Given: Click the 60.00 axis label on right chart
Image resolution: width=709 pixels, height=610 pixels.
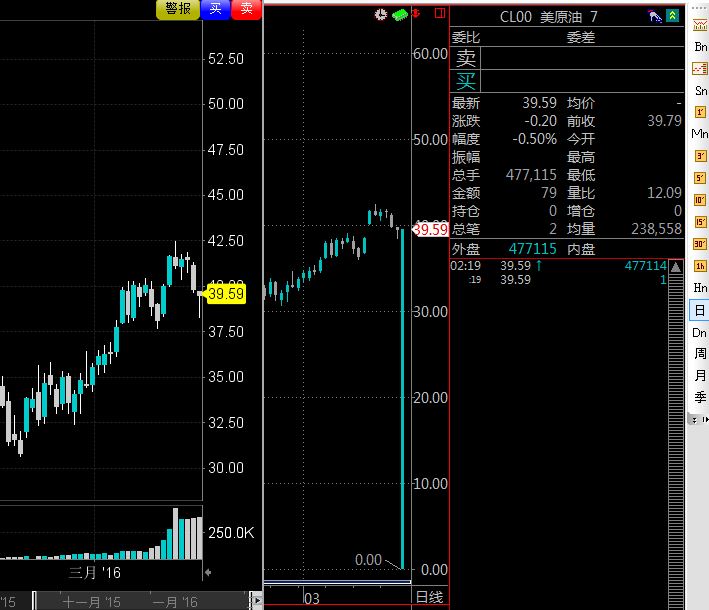Looking at the screenshot, I should point(430,54).
